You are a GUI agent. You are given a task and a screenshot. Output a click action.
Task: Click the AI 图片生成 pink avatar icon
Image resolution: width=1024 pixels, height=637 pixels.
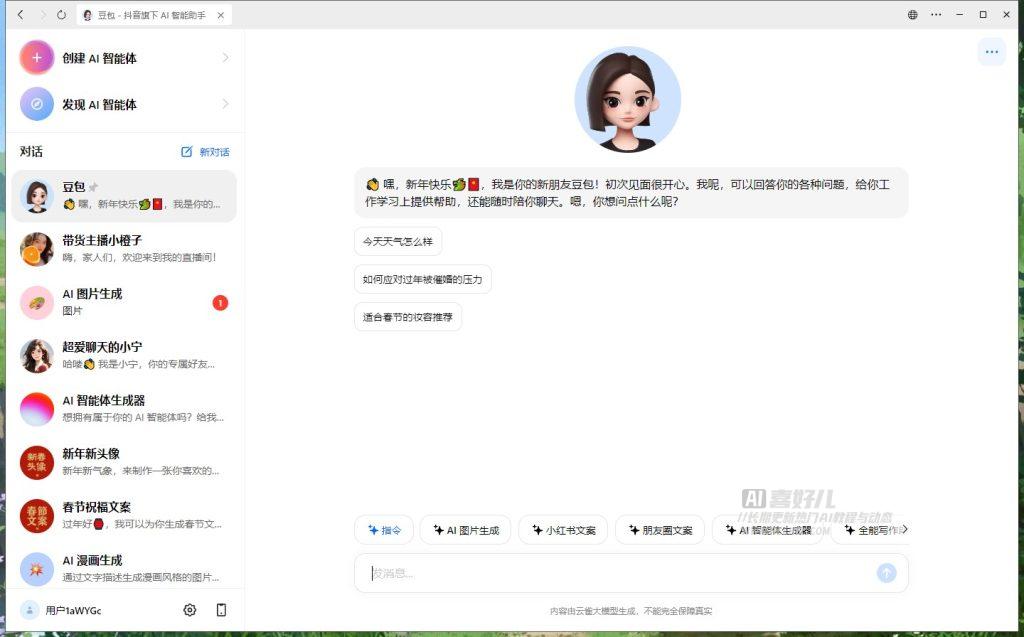coord(37,302)
